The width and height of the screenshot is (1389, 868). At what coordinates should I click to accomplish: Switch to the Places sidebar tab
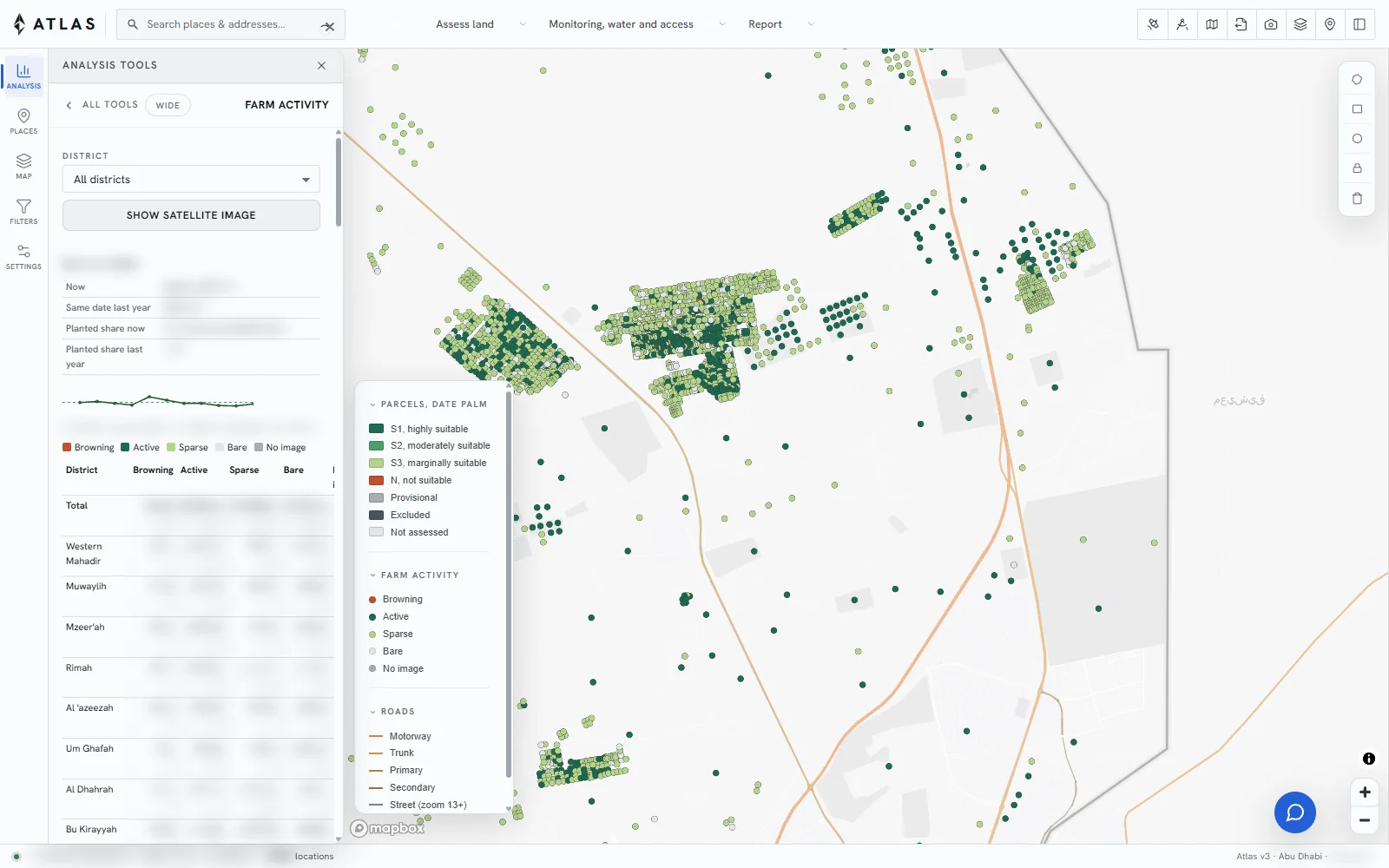(23, 121)
